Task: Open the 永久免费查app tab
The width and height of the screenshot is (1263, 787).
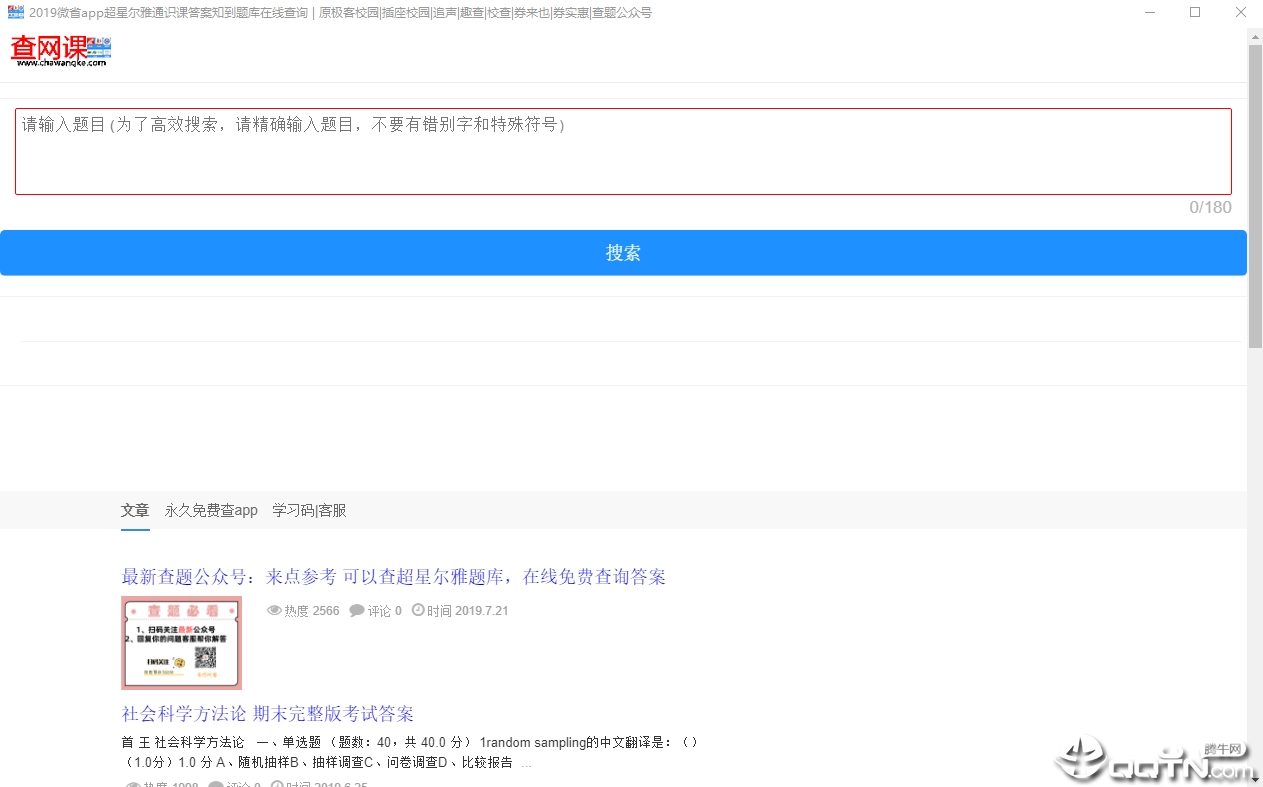Action: pos(211,510)
